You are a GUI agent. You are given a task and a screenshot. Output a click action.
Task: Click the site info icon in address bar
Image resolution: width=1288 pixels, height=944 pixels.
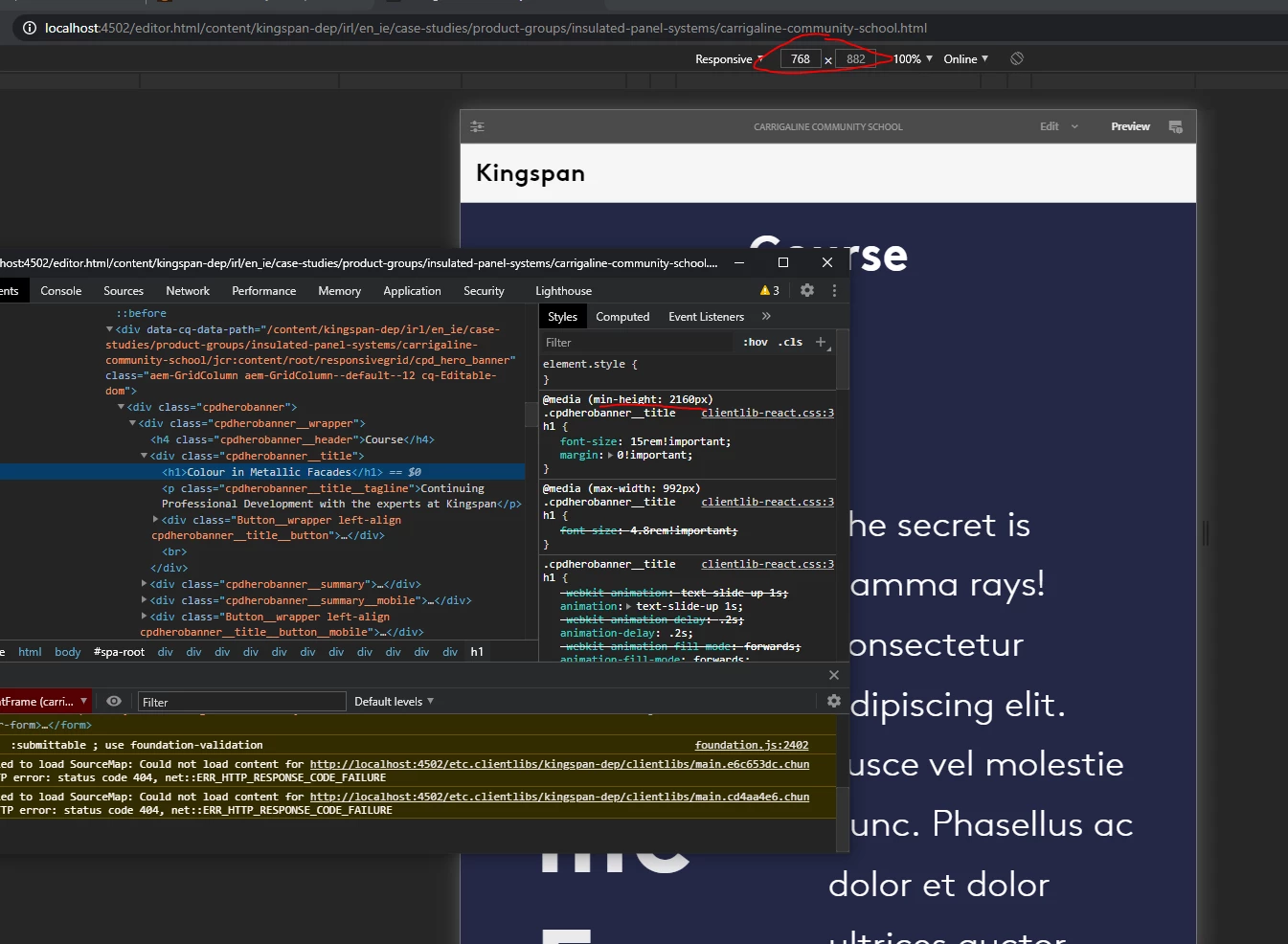click(30, 28)
